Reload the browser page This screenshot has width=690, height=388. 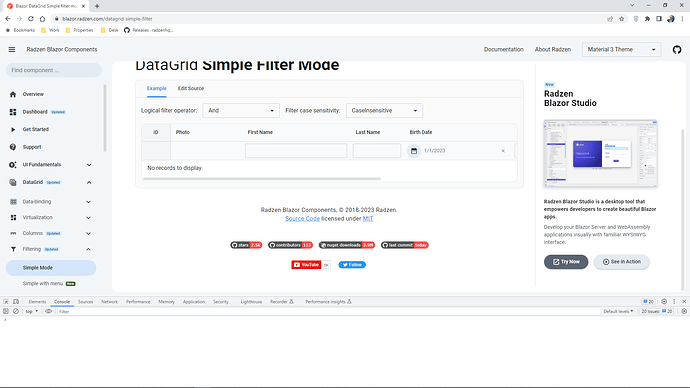31,19
